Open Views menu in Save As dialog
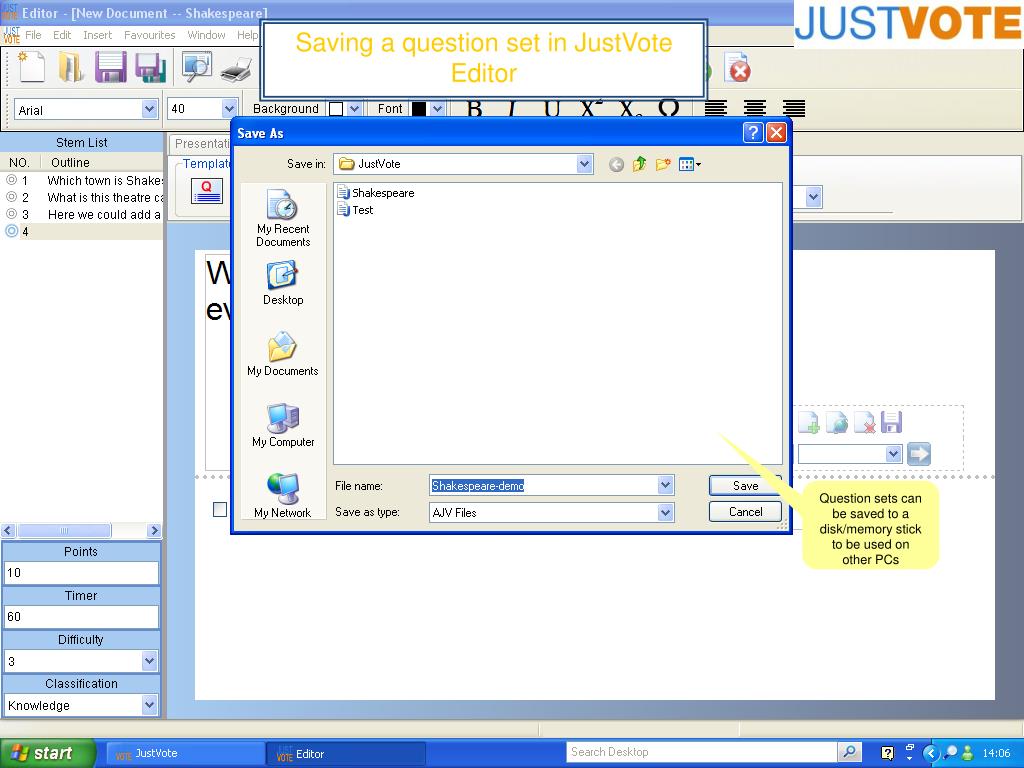Viewport: 1024px width, 768px height. [x=689, y=164]
